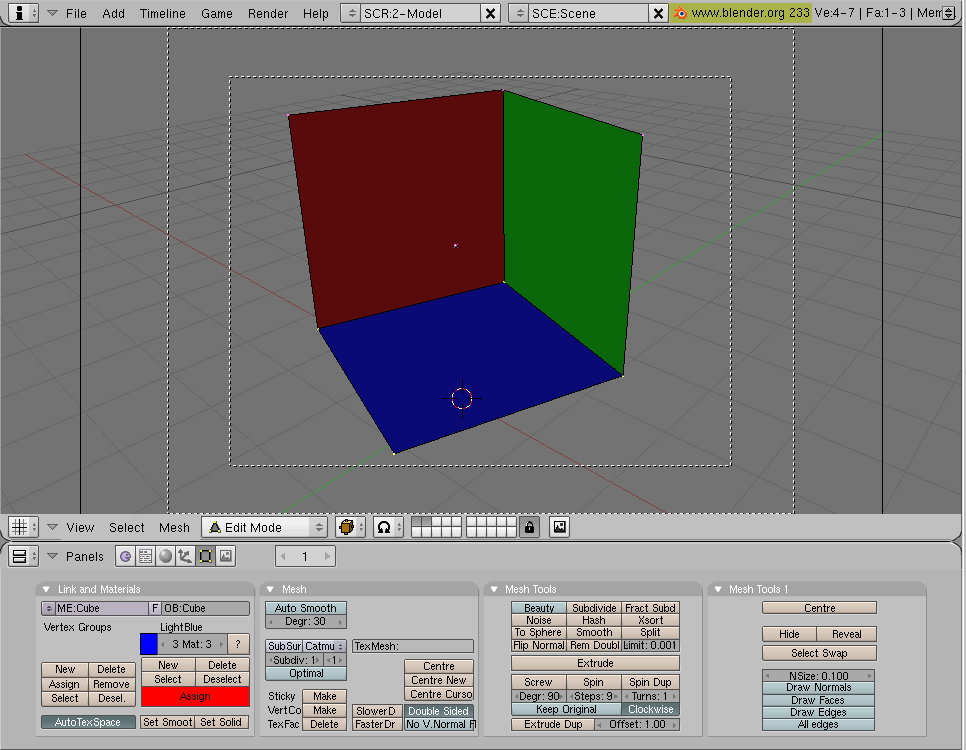
Task: Select the Object context icon in Panels header
Action: pyautogui.click(x=185, y=556)
